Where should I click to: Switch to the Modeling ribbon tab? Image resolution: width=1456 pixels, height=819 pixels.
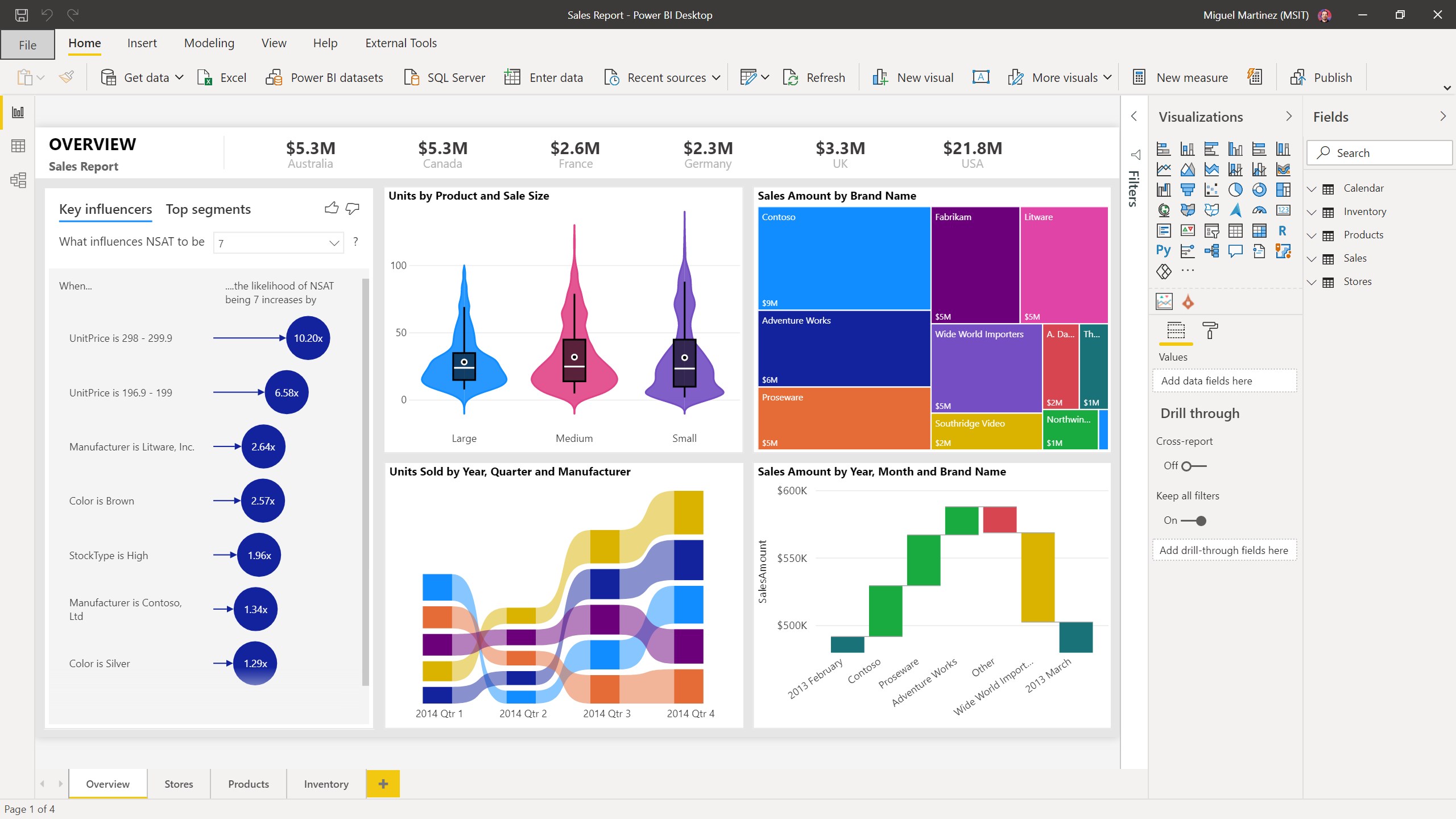(x=209, y=43)
